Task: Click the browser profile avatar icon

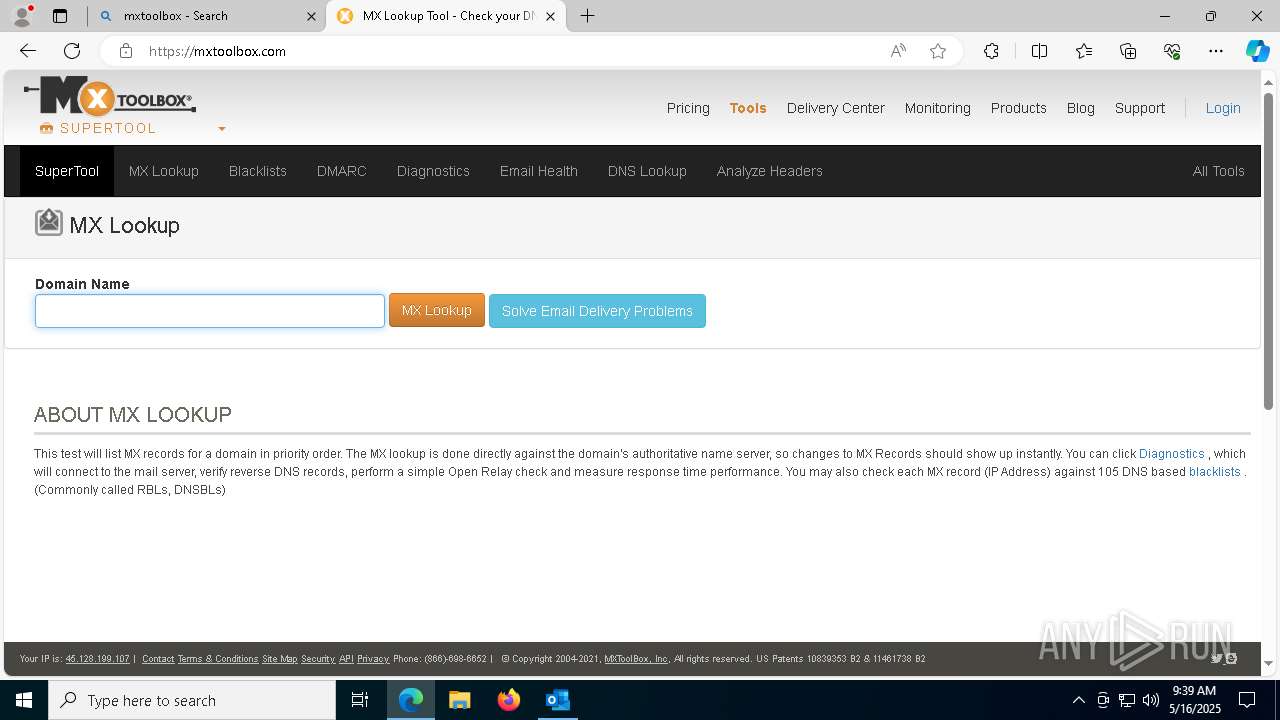Action: click(x=21, y=16)
